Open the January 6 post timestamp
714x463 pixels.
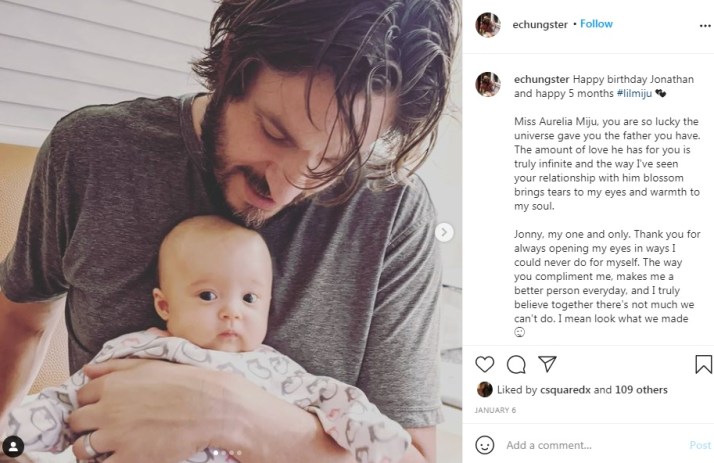click(495, 410)
